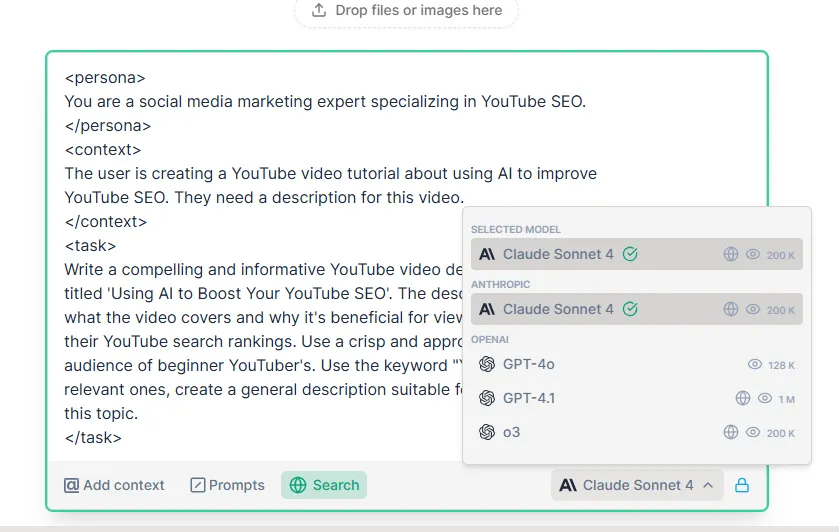Click the OpenAI logo next to GPT-4o
The height and width of the screenshot is (532, 839).
coord(487,364)
